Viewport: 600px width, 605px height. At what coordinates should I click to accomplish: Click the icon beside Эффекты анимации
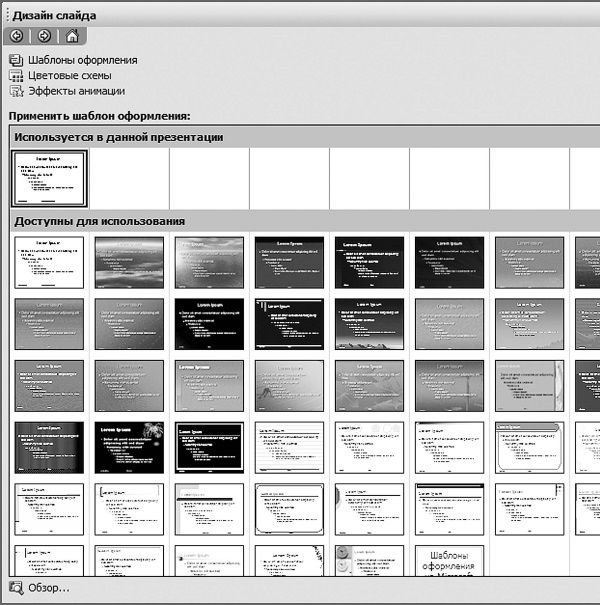tap(16, 91)
